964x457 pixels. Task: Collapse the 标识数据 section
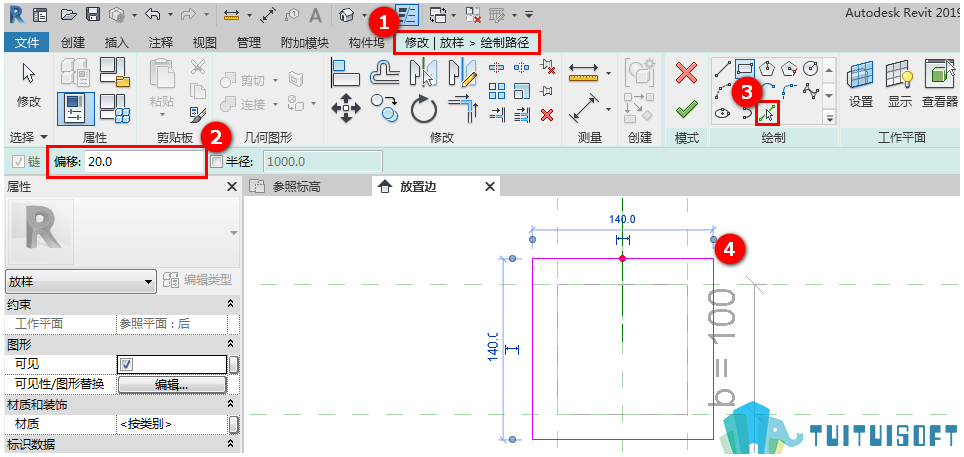[x=231, y=443]
